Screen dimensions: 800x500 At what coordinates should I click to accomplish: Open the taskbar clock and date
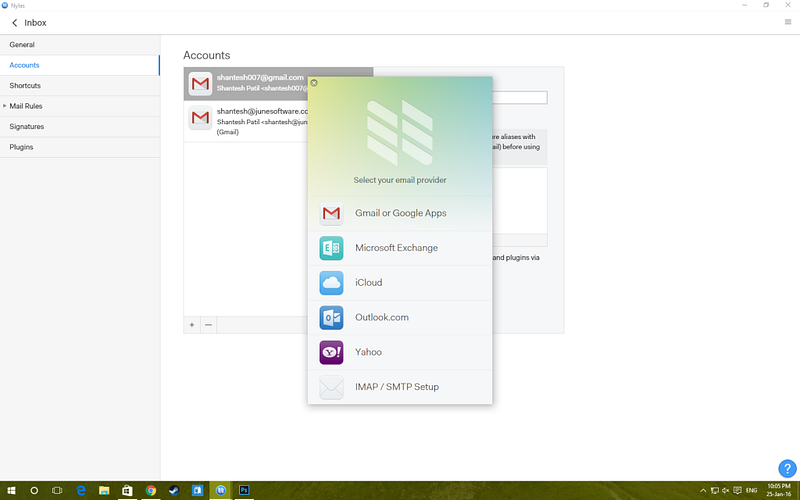779,490
